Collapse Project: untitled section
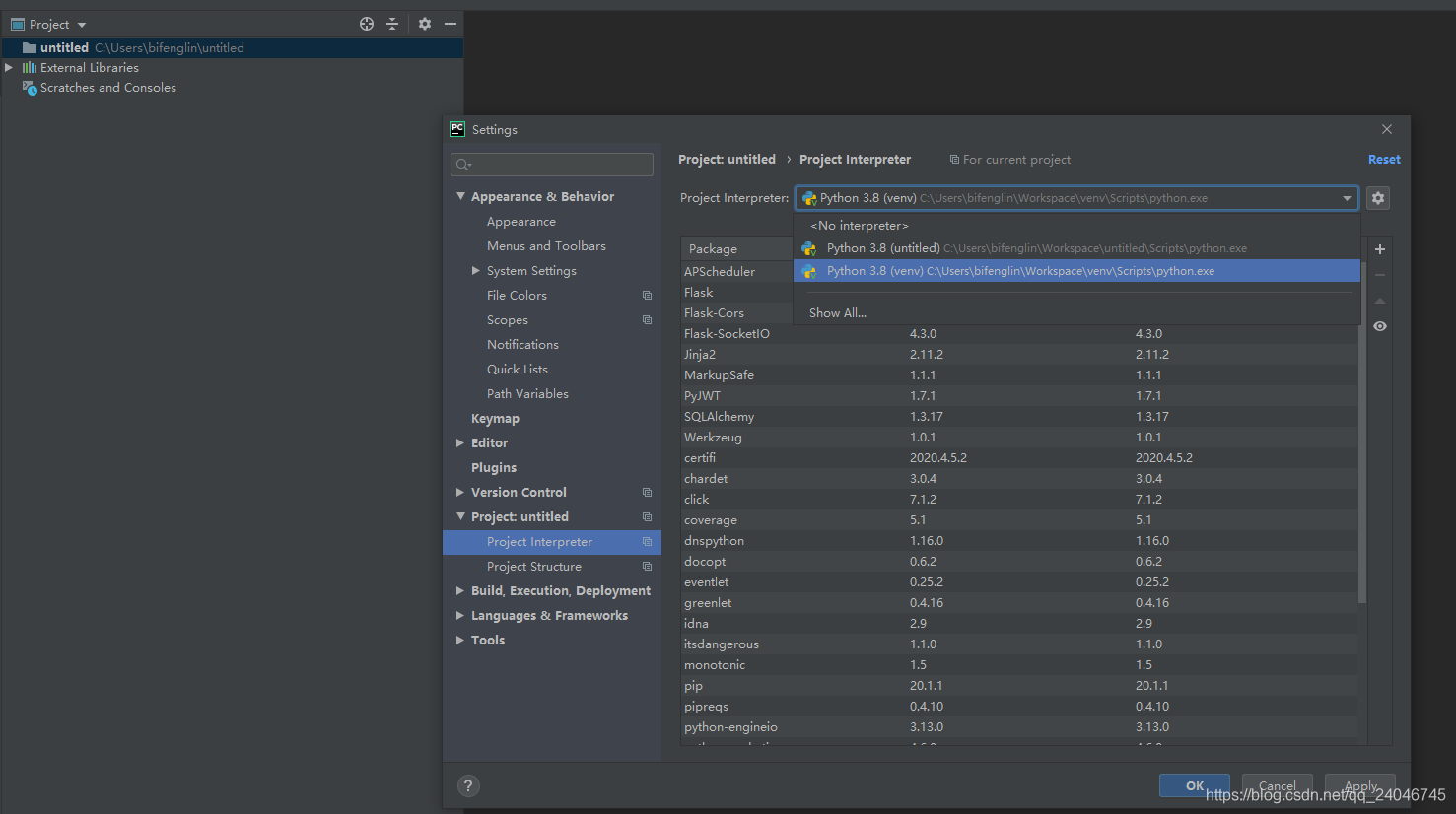Image resolution: width=1456 pixels, height=814 pixels. tap(460, 516)
